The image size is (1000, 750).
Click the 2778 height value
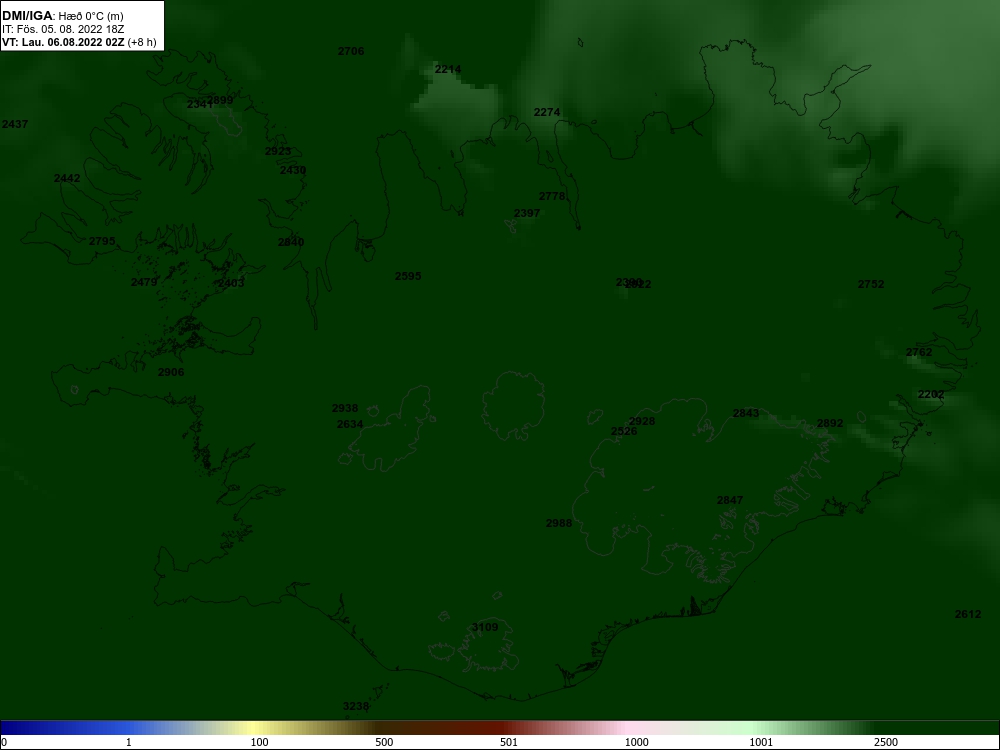(552, 196)
